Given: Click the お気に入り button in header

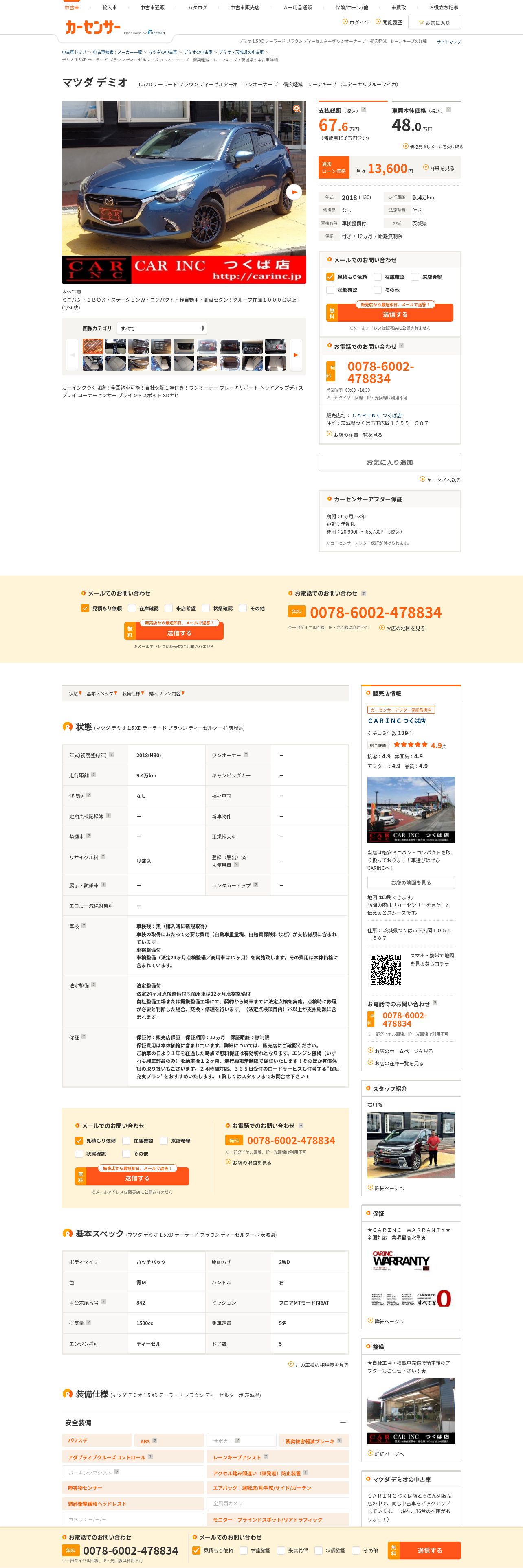Looking at the screenshot, I should pyautogui.click(x=434, y=22).
